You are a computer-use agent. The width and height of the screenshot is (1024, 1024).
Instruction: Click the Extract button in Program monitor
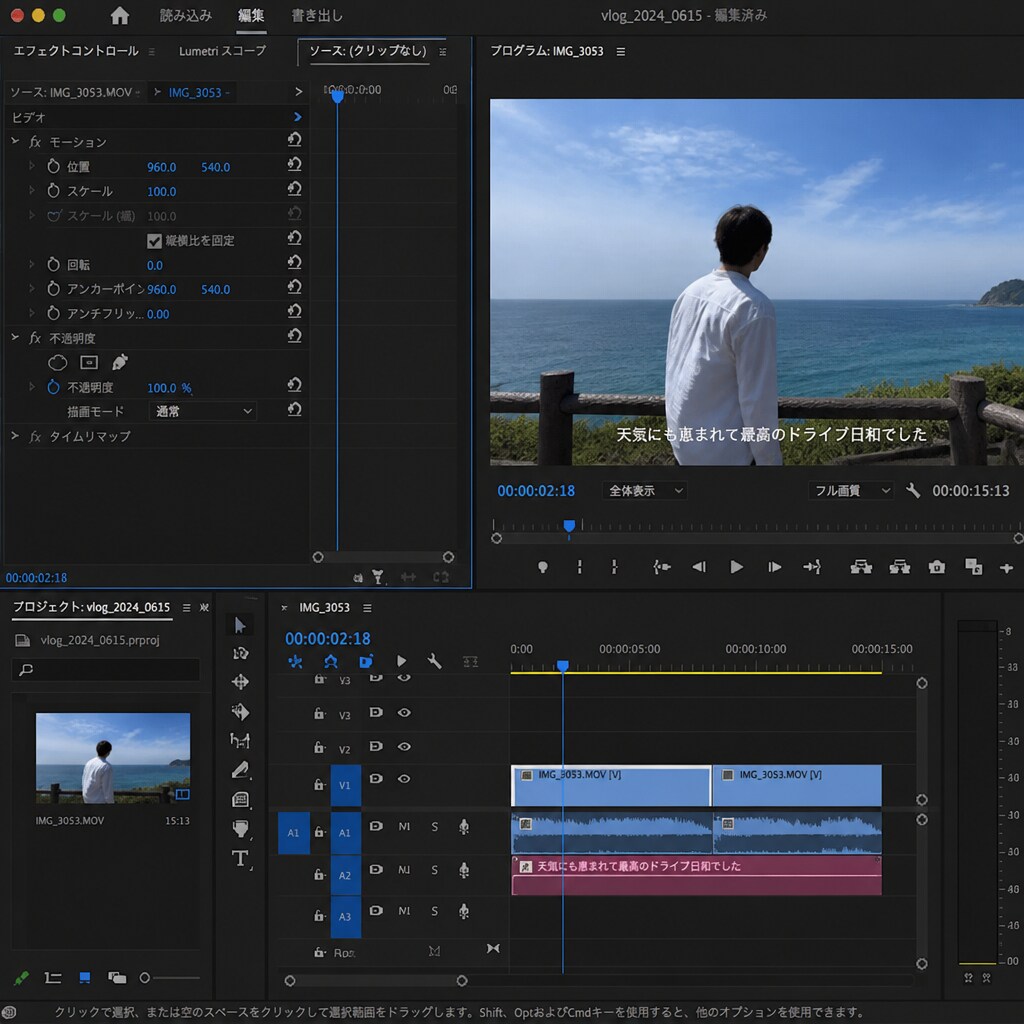[x=899, y=567]
